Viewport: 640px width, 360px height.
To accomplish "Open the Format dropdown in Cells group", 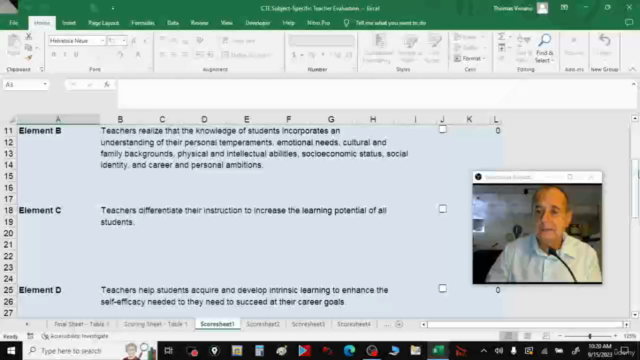I will (x=470, y=58).
